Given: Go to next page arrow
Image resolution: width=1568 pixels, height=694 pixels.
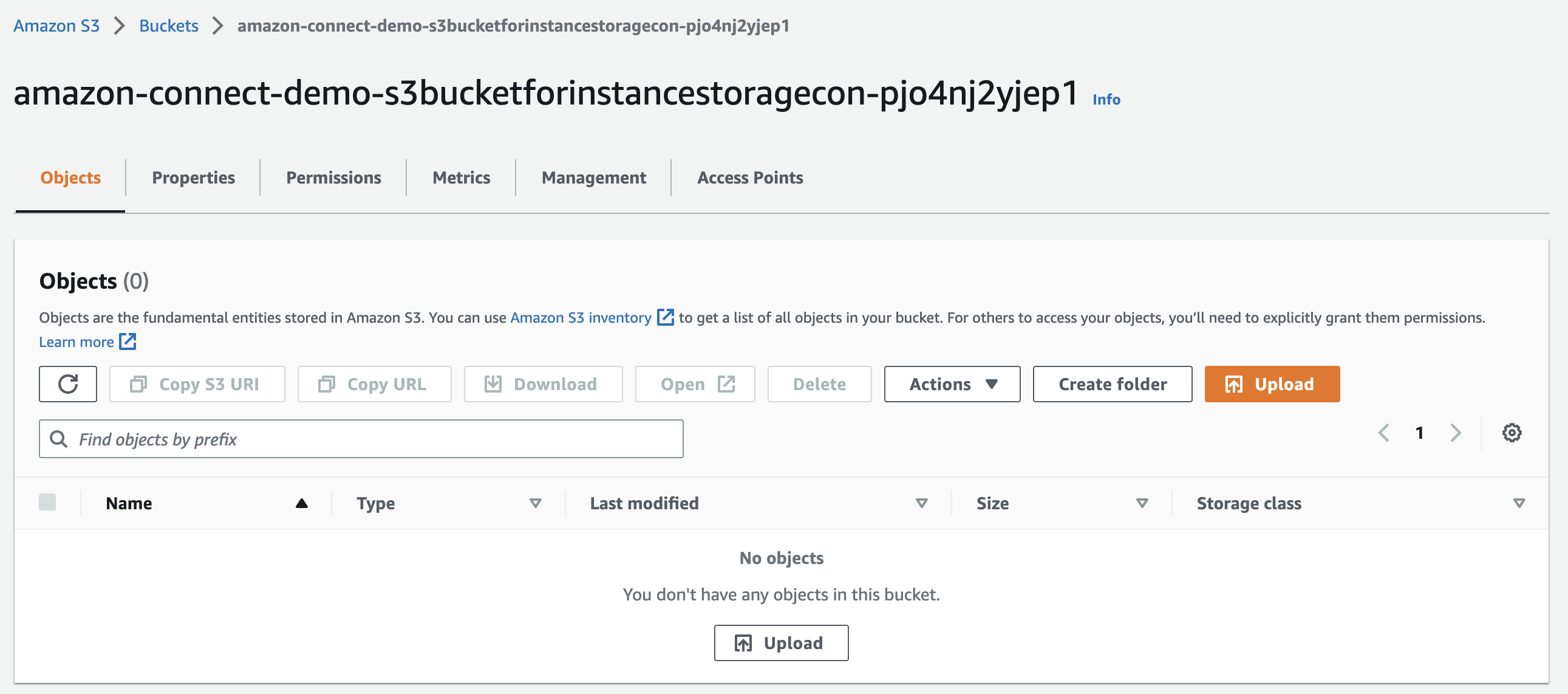Looking at the screenshot, I should [1456, 433].
